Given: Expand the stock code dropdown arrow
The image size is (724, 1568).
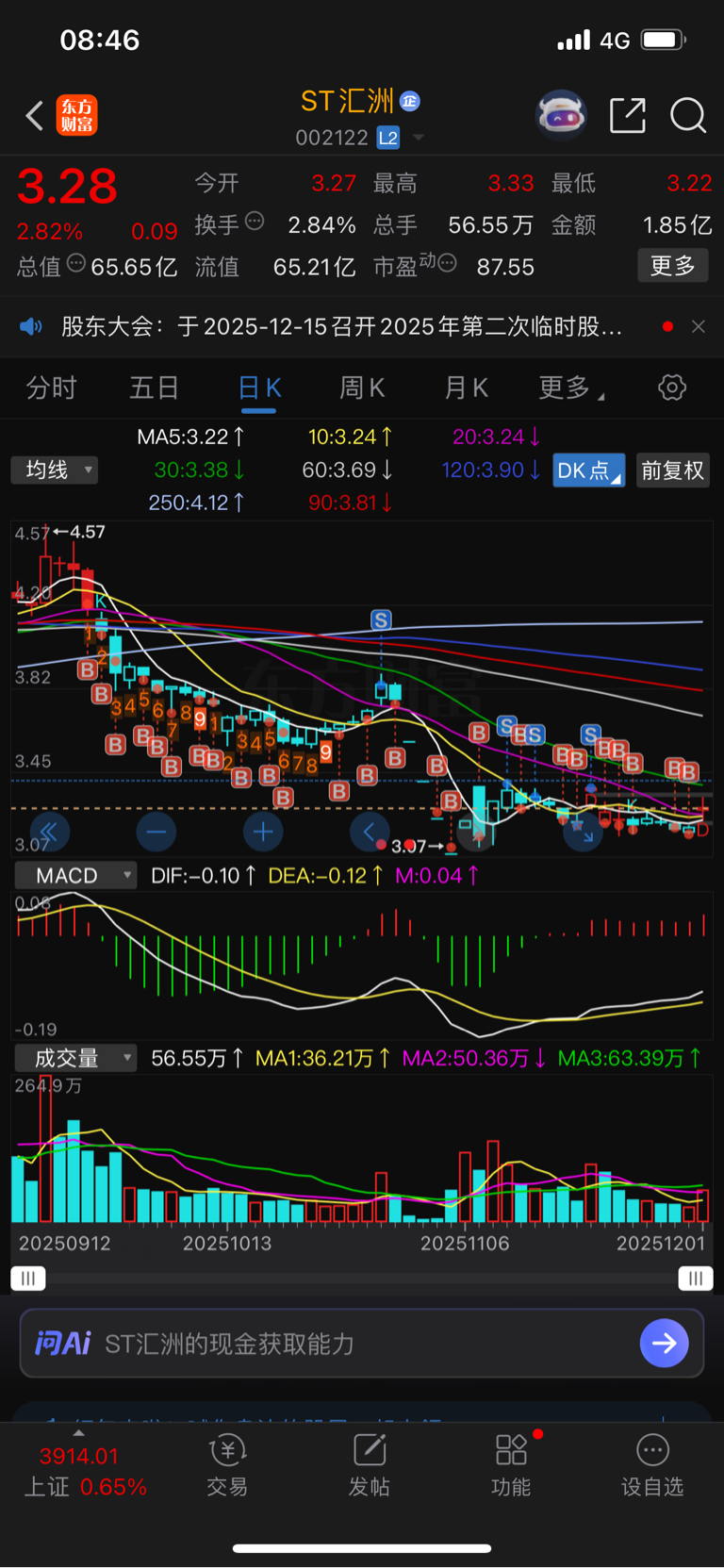Looking at the screenshot, I should click(x=419, y=138).
